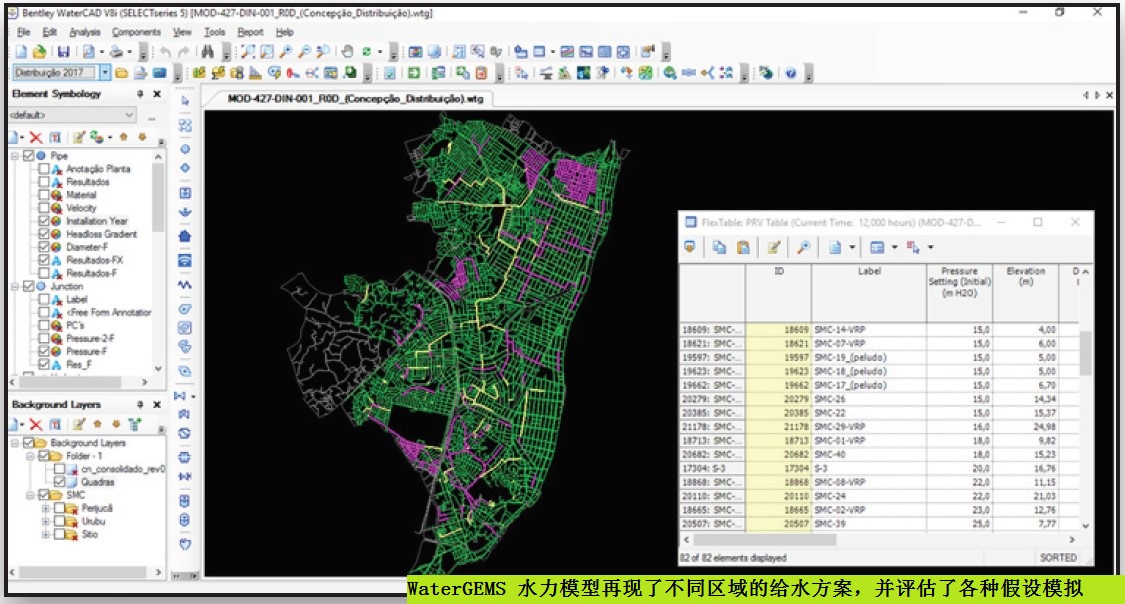Open the FlexTable Report dropdown arrow
Screen dimensions: 1125x604
[x=852, y=247]
